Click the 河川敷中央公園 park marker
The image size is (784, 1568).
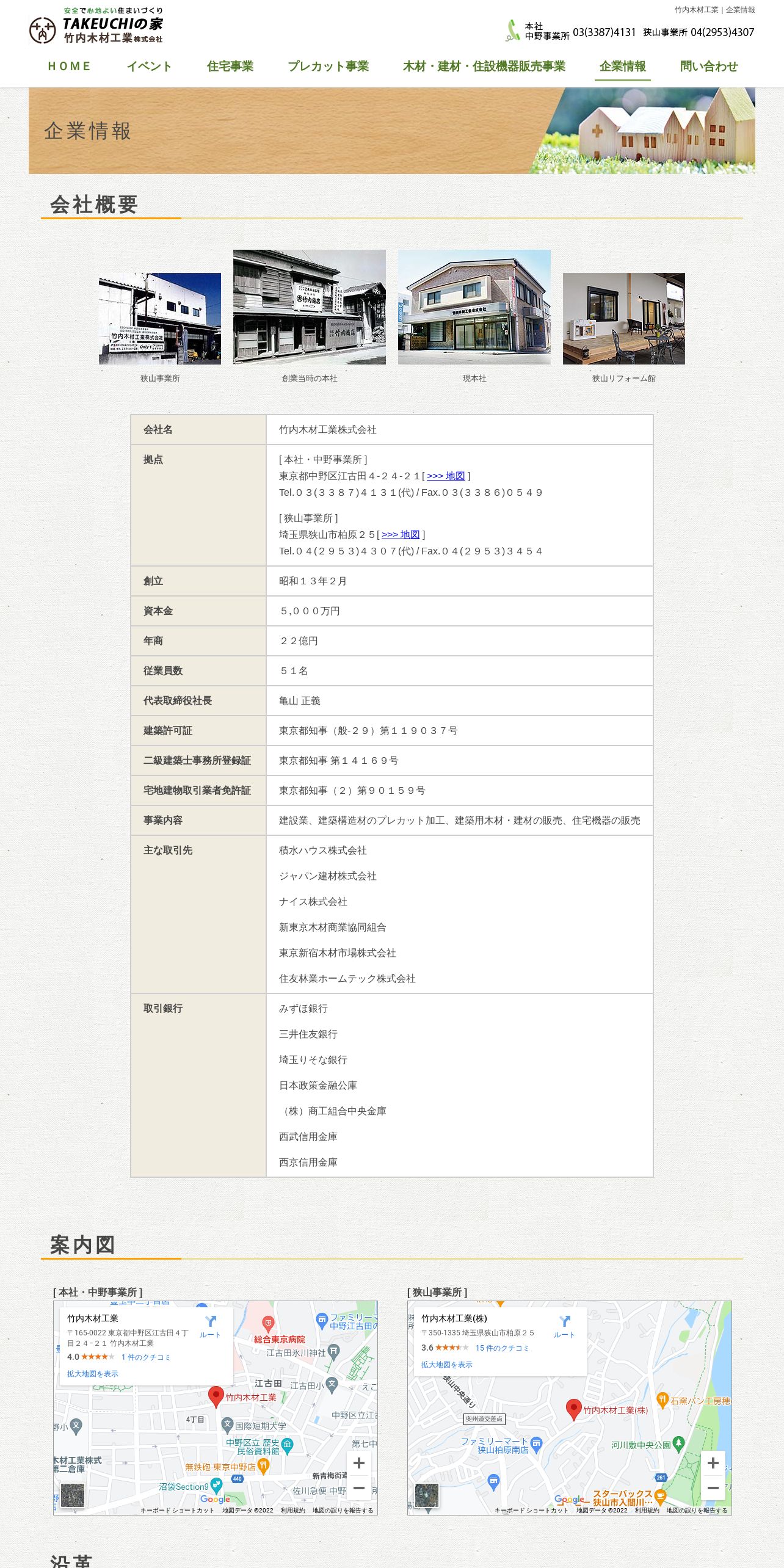coord(678,1445)
